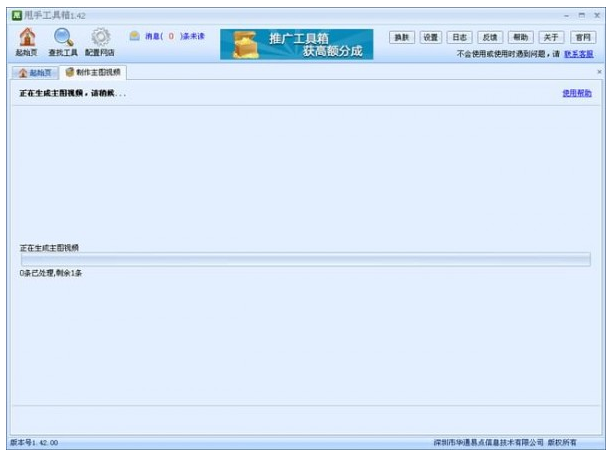609x461 pixels.
Task: Visit the 官网 official site button
Action: click(583, 37)
